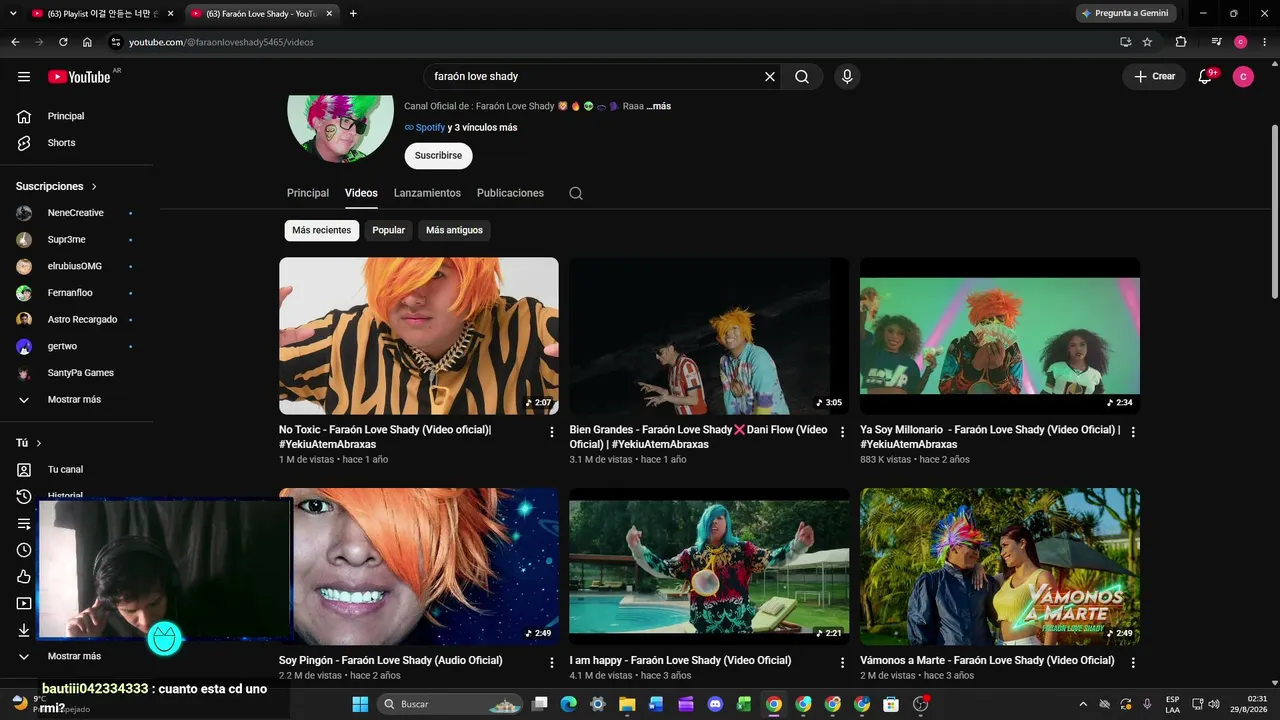Open the playlists icon in sidebar

[x=24, y=523]
